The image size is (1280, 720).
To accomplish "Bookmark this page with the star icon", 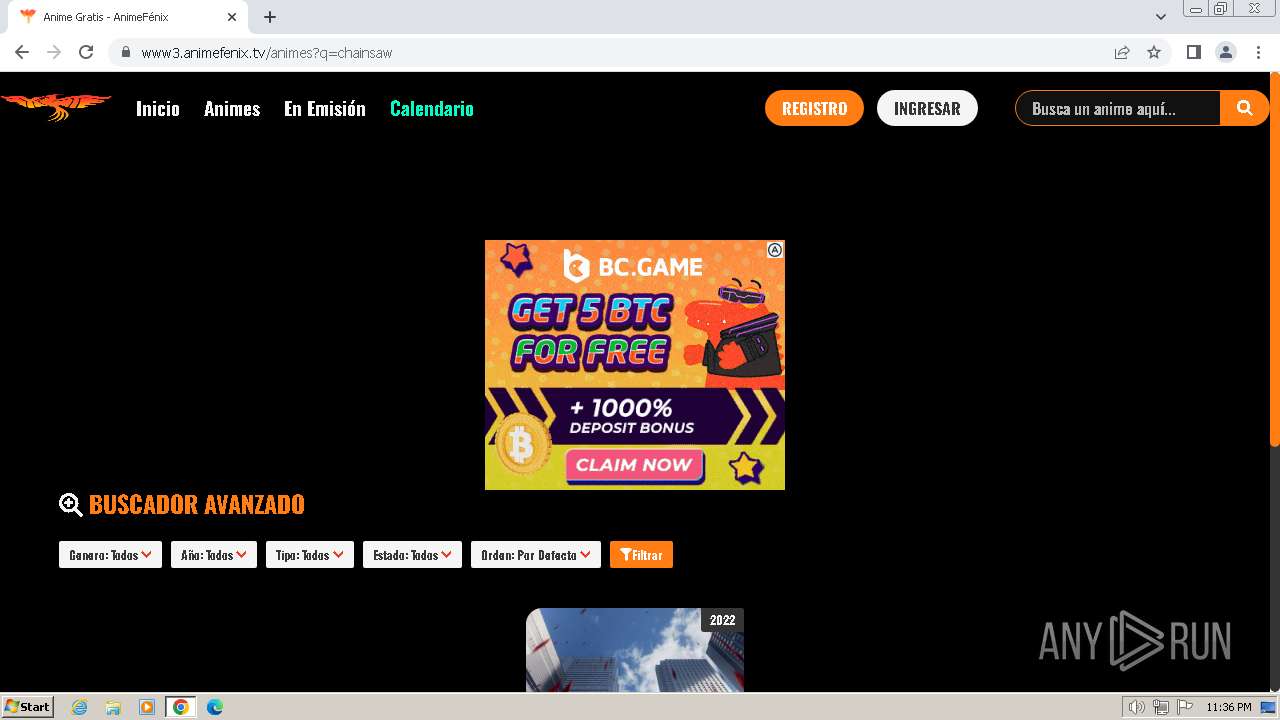I will pyautogui.click(x=1154, y=52).
